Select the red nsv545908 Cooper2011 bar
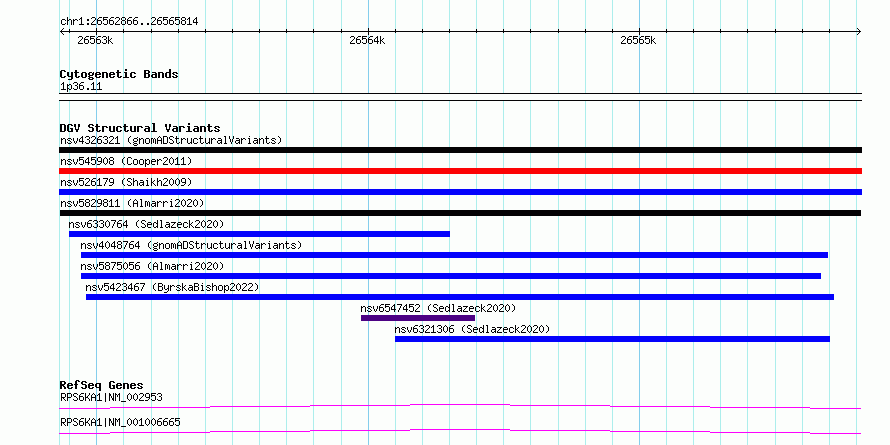The width and height of the screenshot is (890, 445). [x=460, y=171]
